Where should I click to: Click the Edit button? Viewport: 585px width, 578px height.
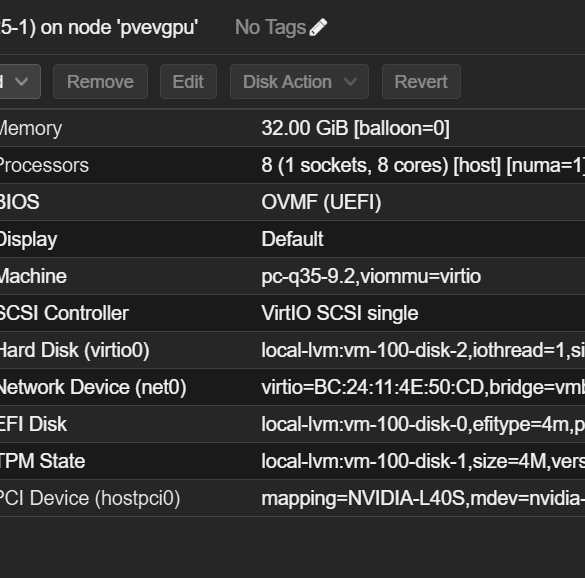click(188, 81)
